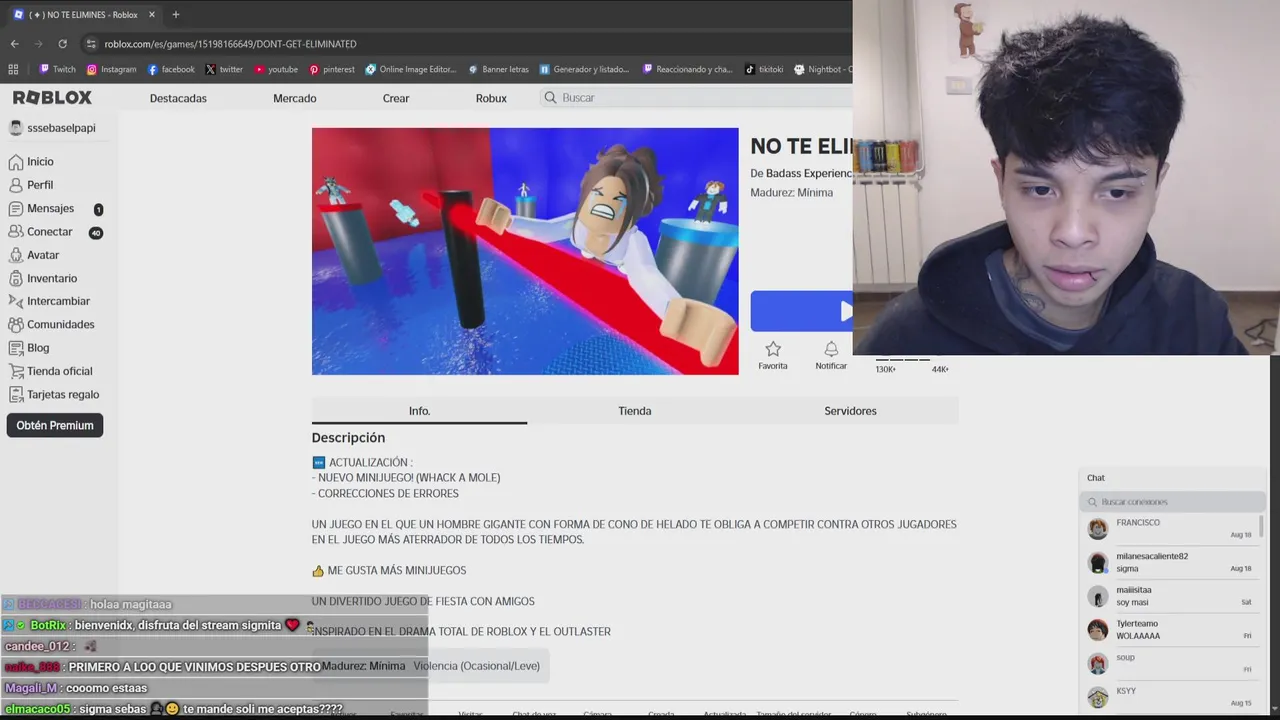Click the browser address bar URL
This screenshot has width=1280, height=720.
(x=231, y=44)
